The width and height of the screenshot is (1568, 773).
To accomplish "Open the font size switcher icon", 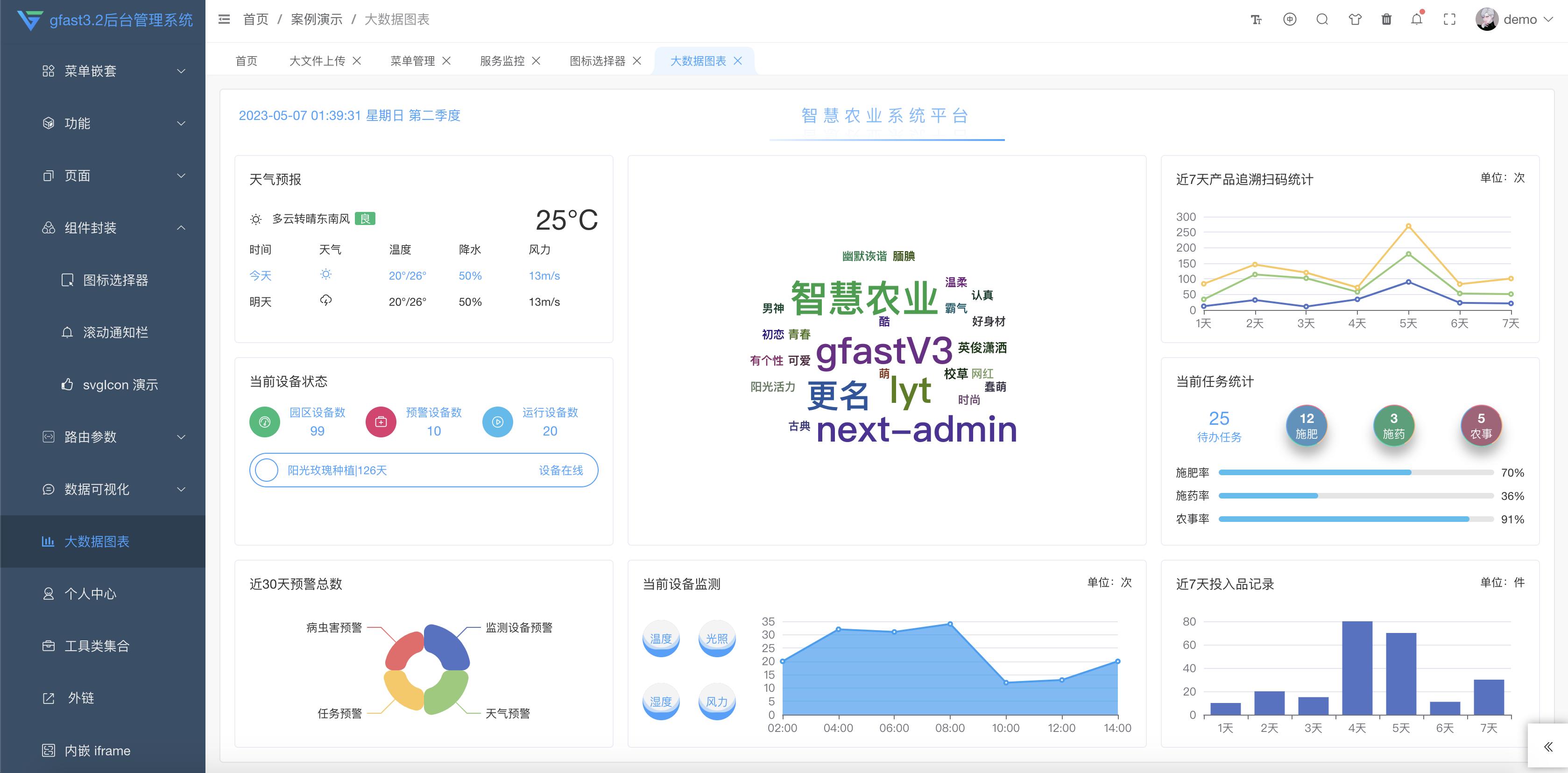I will click(x=1256, y=19).
